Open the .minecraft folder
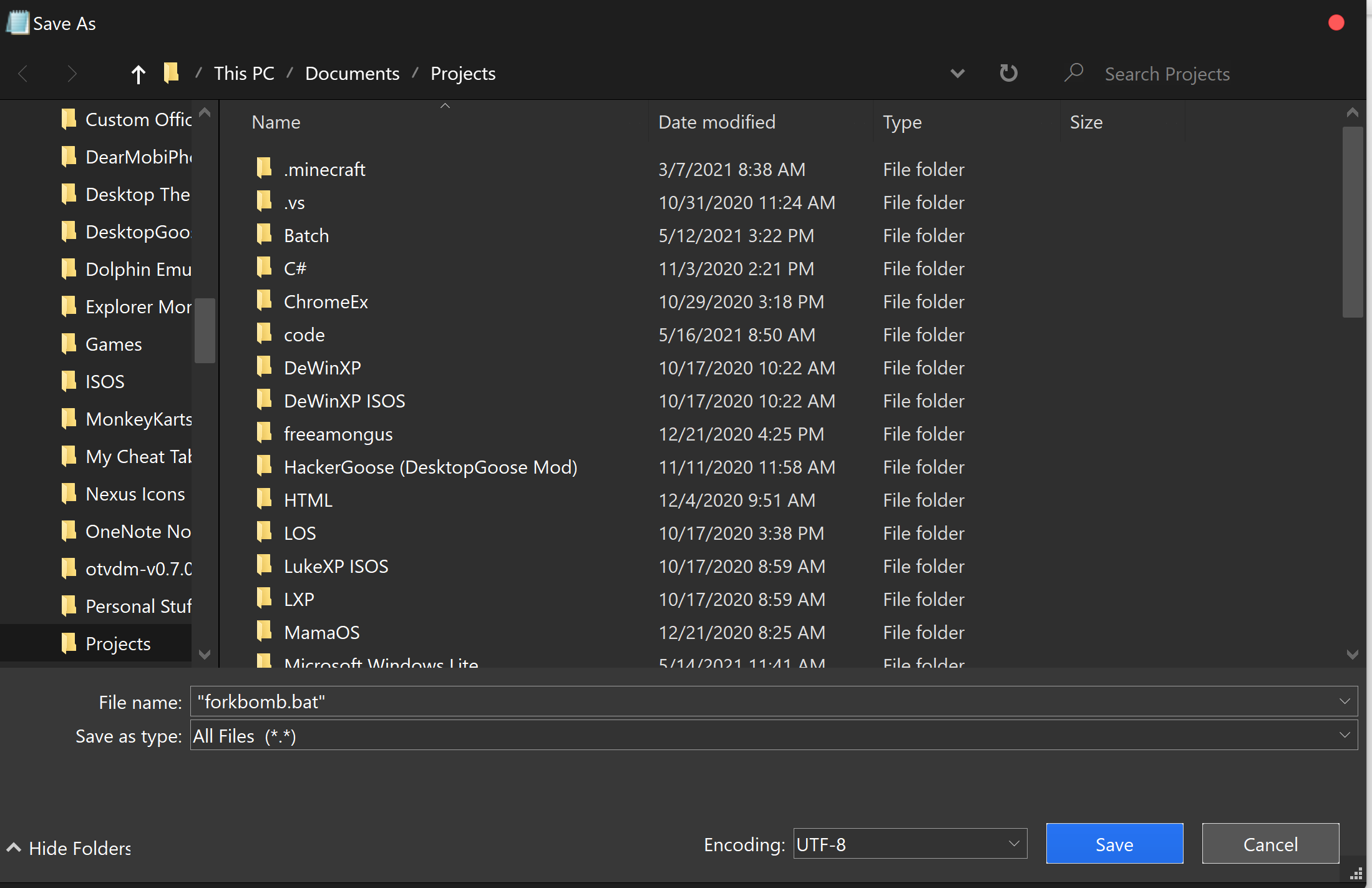Viewport: 1372px width, 888px height. 324,169
